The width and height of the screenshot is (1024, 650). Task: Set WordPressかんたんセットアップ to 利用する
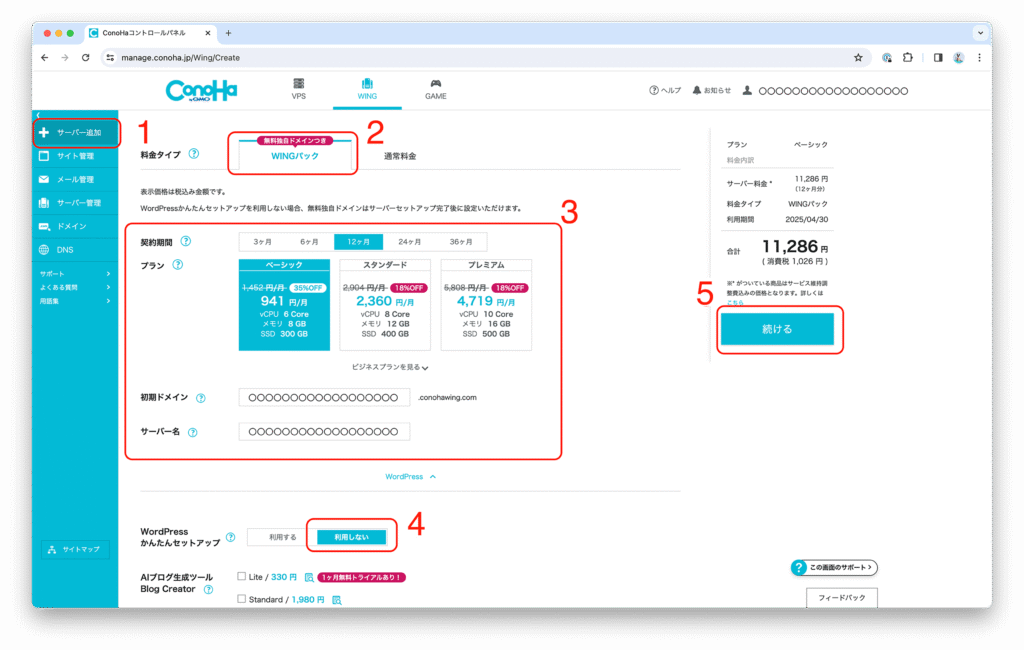click(282, 538)
